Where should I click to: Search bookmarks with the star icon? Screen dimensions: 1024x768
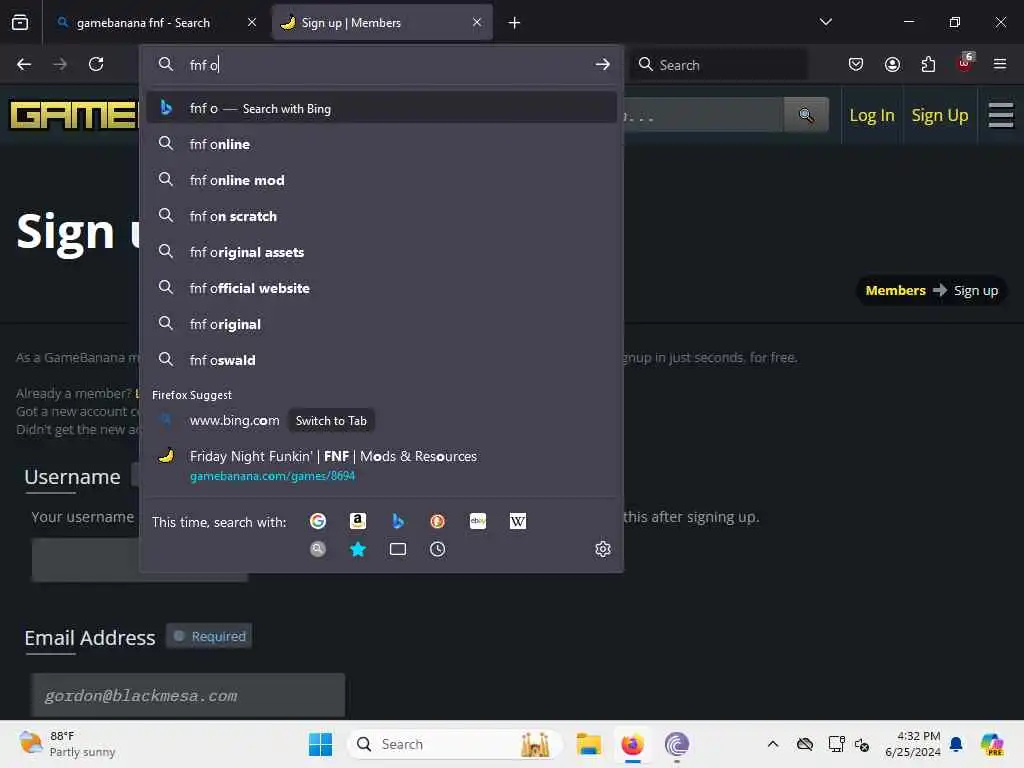(x=358, y=549)
